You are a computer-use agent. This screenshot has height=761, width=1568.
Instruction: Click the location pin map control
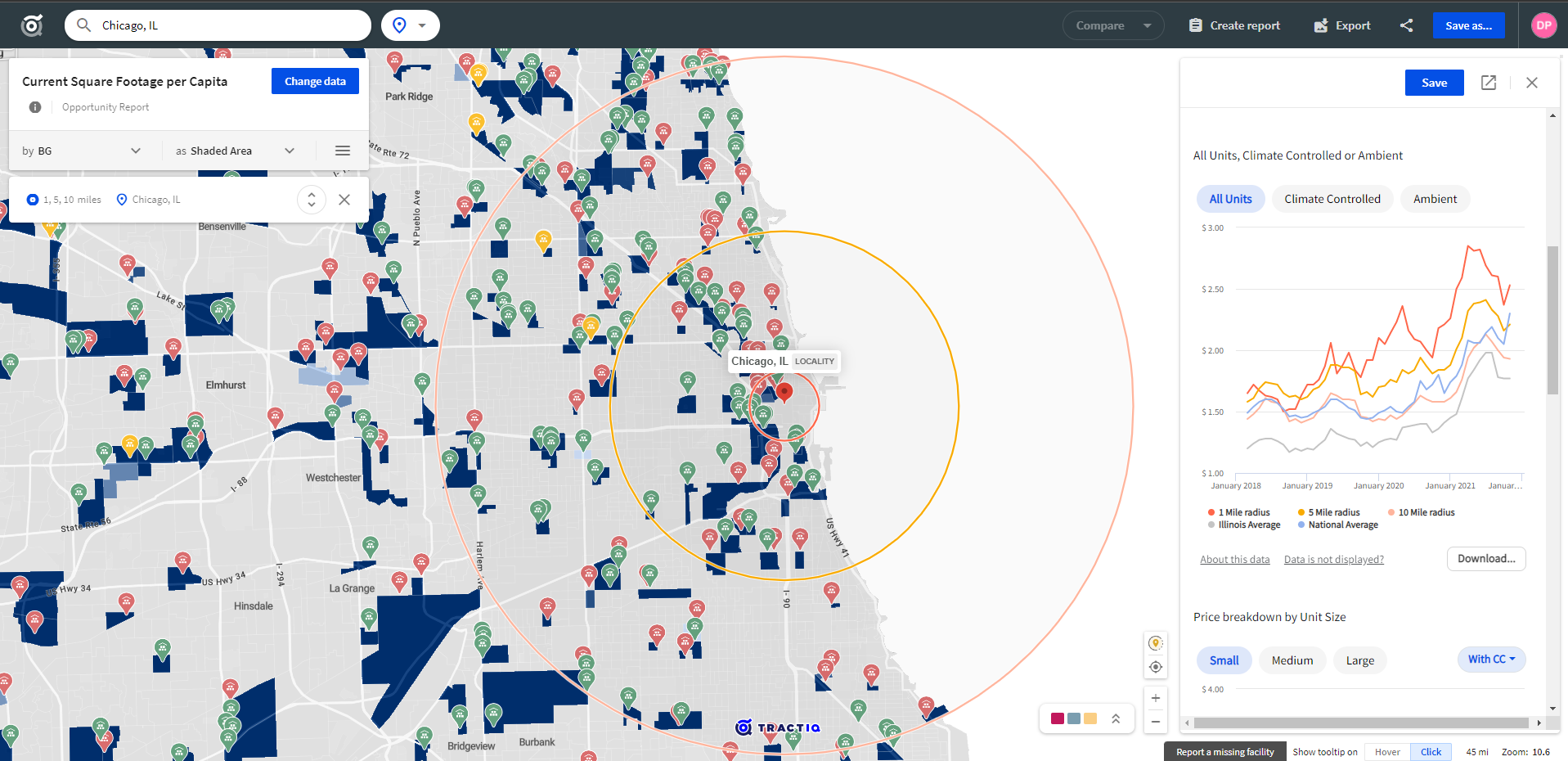(1156, 643)
